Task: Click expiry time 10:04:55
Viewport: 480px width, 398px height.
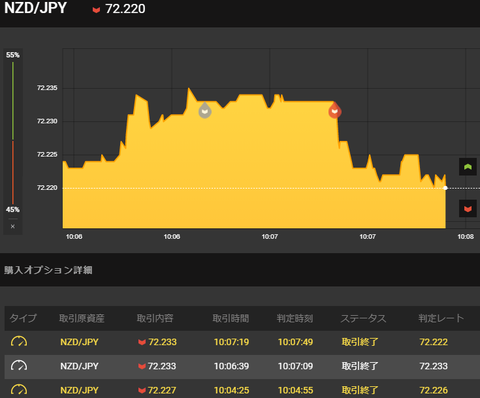Action: 295,390
